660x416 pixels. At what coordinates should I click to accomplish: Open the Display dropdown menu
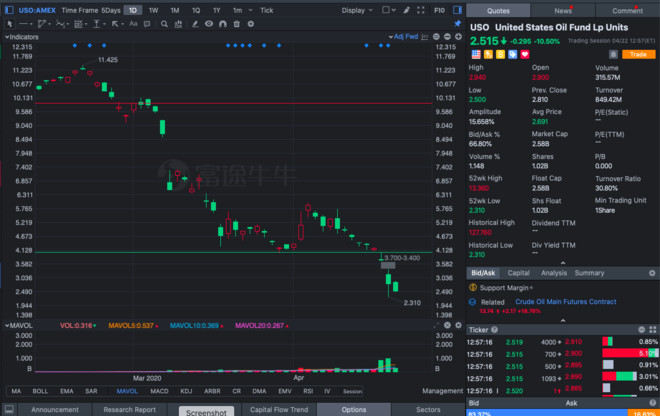click(357, 10)
